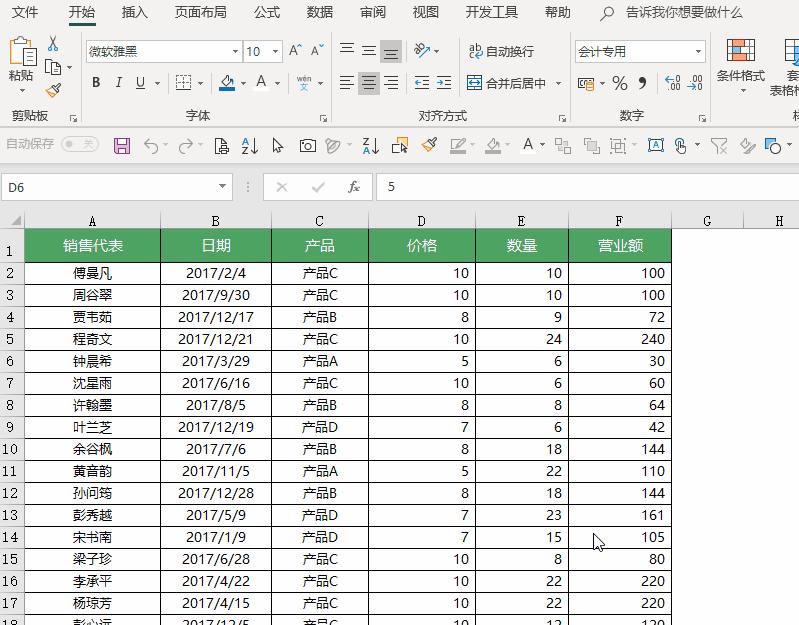Open the font size dropdown
The height and width of the screenshot is (625, 799).
(x=275, y=51)
